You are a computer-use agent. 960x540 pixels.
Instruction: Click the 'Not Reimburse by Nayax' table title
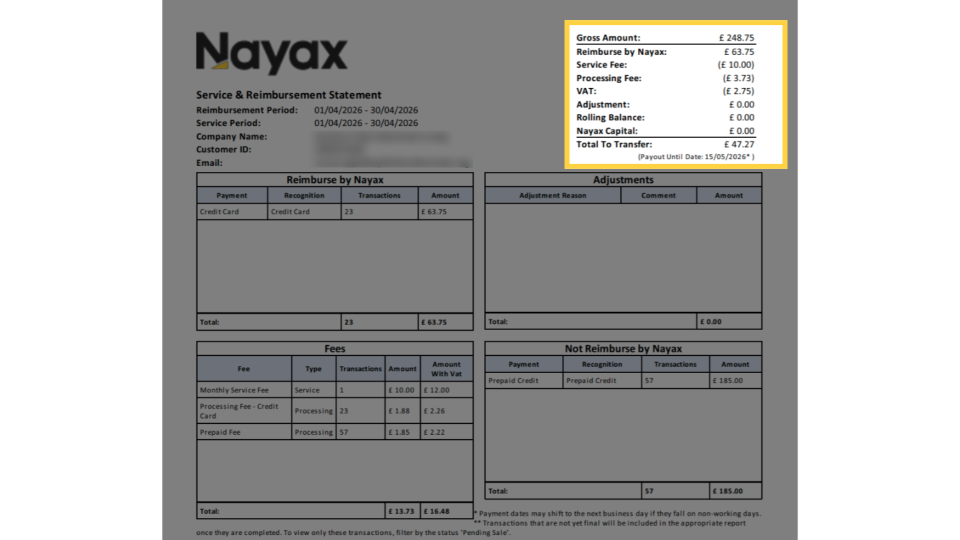point(623,349)
